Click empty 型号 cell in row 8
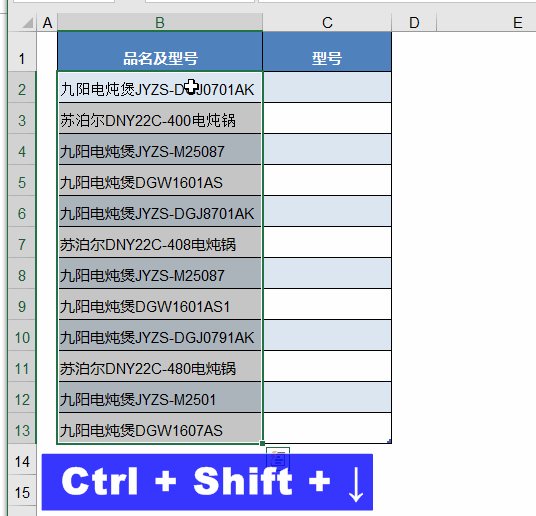536x516 pixels. (327, 274)
